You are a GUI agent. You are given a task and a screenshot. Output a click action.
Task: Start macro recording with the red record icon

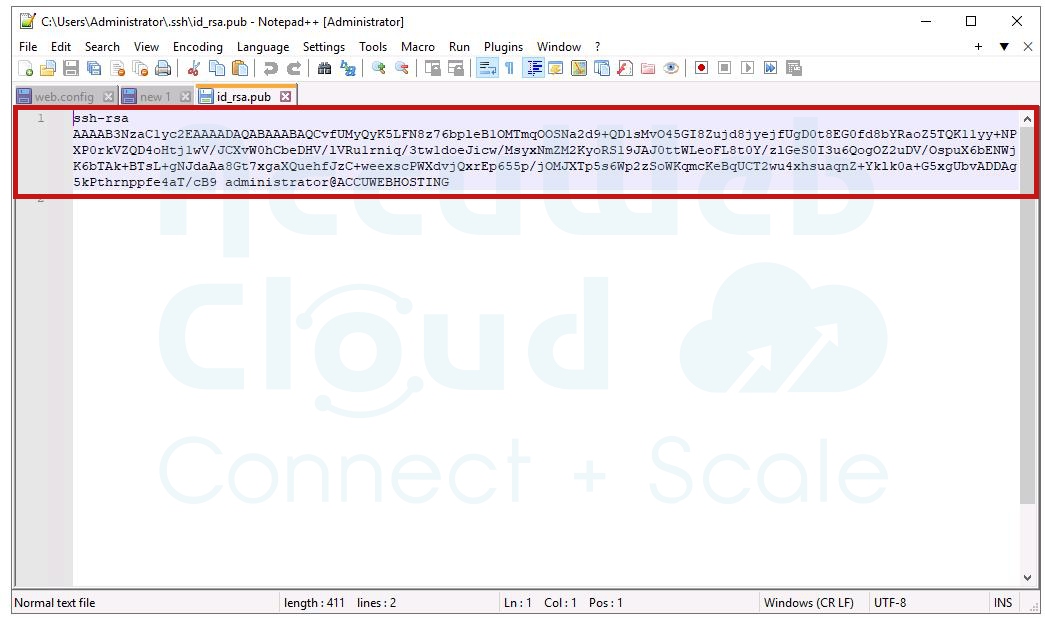pos(701,68)
